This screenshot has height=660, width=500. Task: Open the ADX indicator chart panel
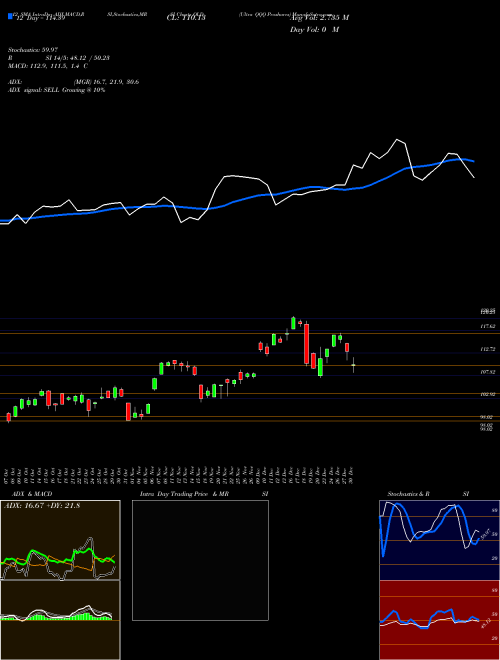click(x=60, y=540)
